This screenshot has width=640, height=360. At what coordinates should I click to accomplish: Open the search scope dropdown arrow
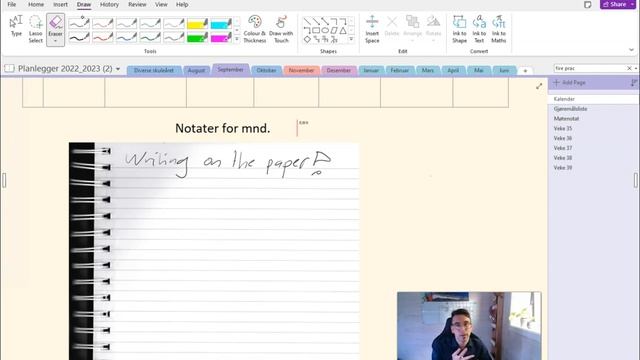pyautogui.click(x=636, y=68)
